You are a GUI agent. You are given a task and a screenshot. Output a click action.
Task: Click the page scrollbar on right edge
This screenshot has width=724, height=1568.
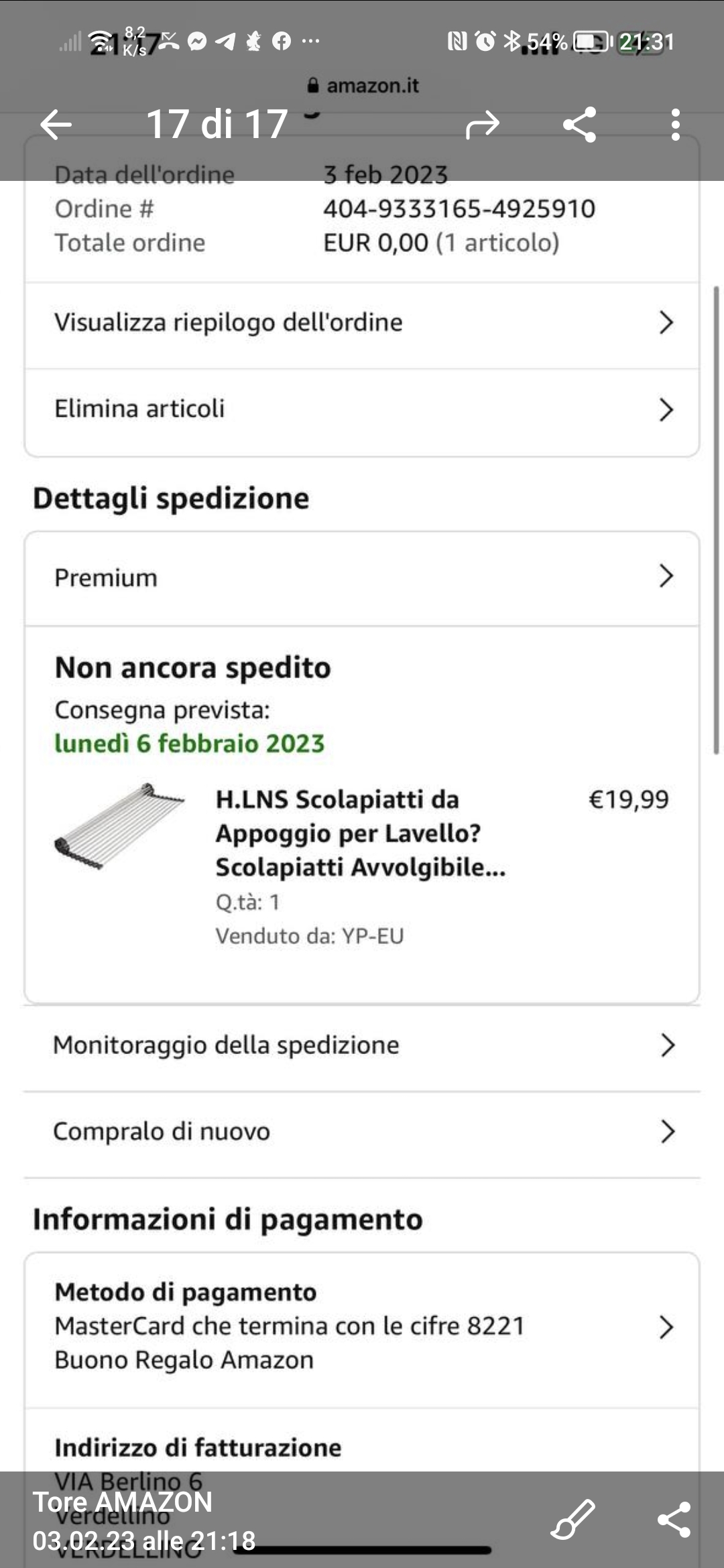(716, 520)
